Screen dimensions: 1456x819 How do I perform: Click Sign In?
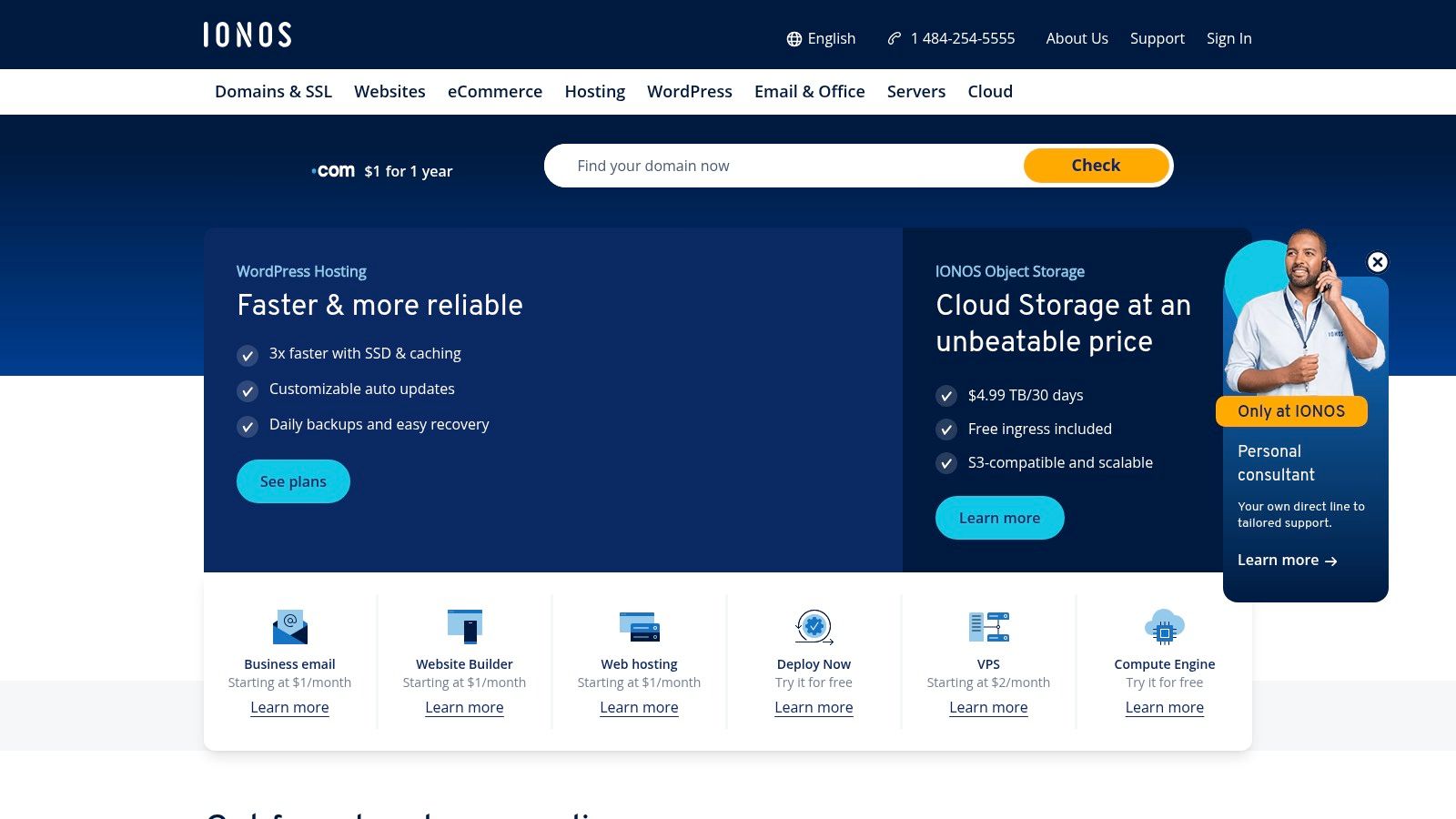click(1229, 38)
